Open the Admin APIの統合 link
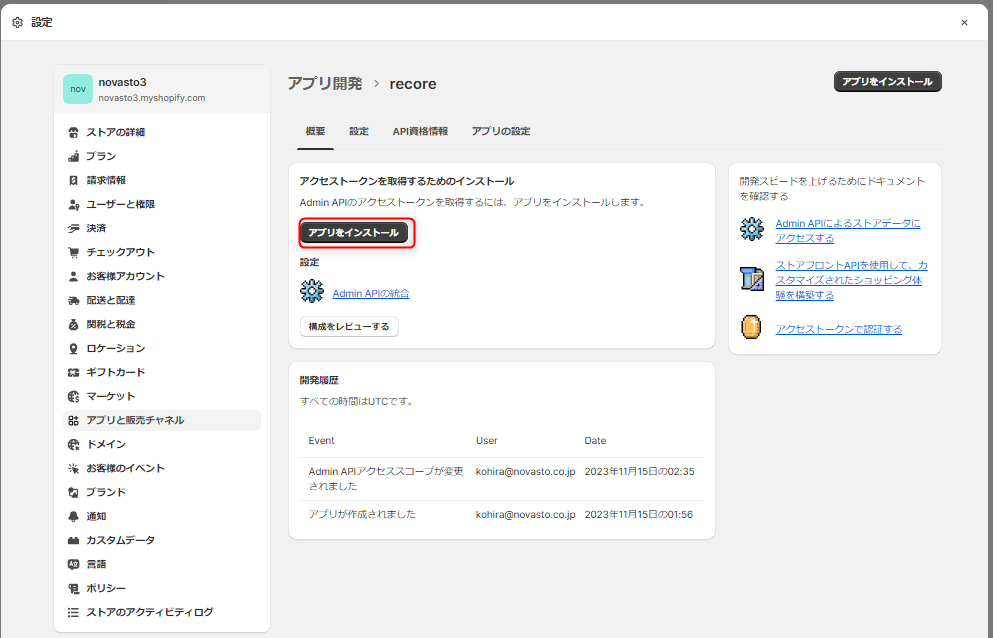Image resolution: width=993 pixels, height=638 pixels. (x=370, y=293)
